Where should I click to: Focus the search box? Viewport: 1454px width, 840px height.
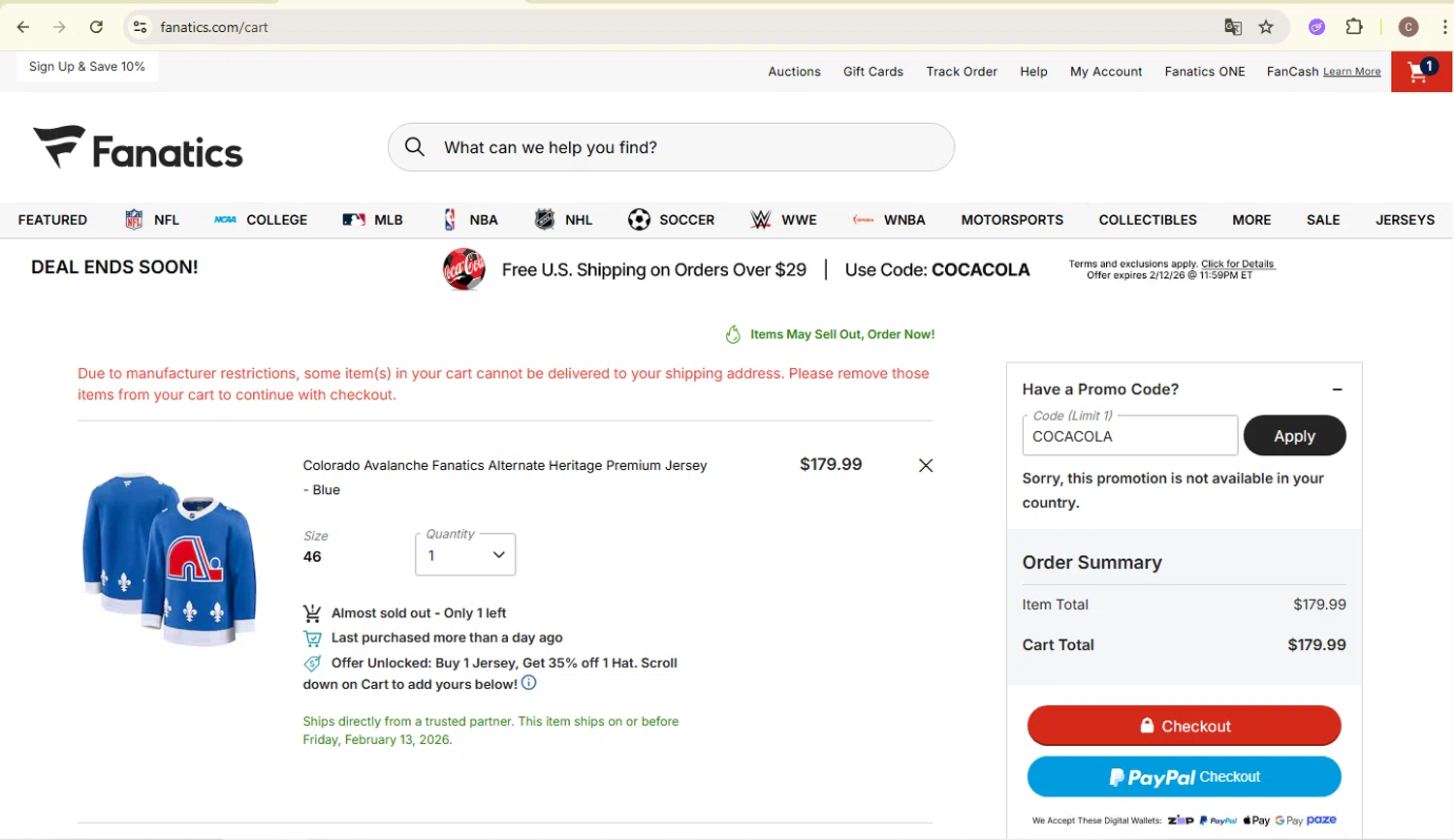(671, 147)
